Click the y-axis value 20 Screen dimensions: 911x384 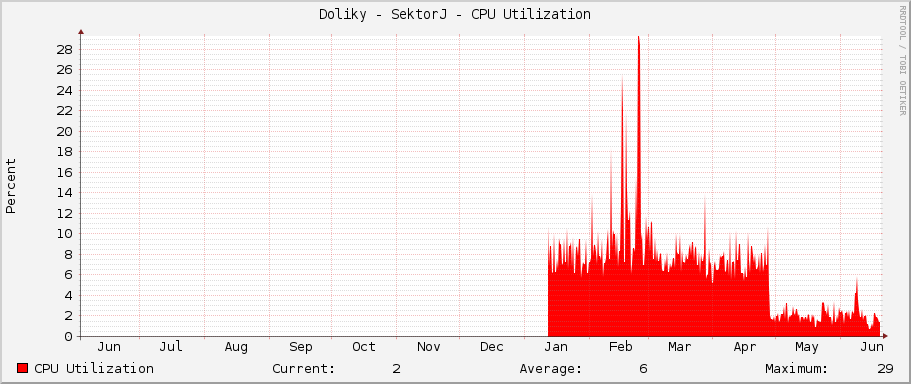65,131
